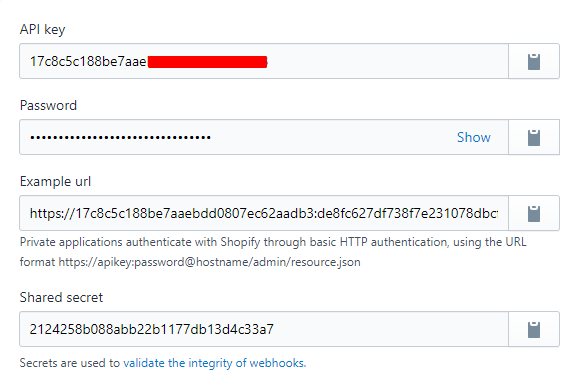Screen dimensions: 574x390
Task: Click inside the Example url field
Action: 264,213
